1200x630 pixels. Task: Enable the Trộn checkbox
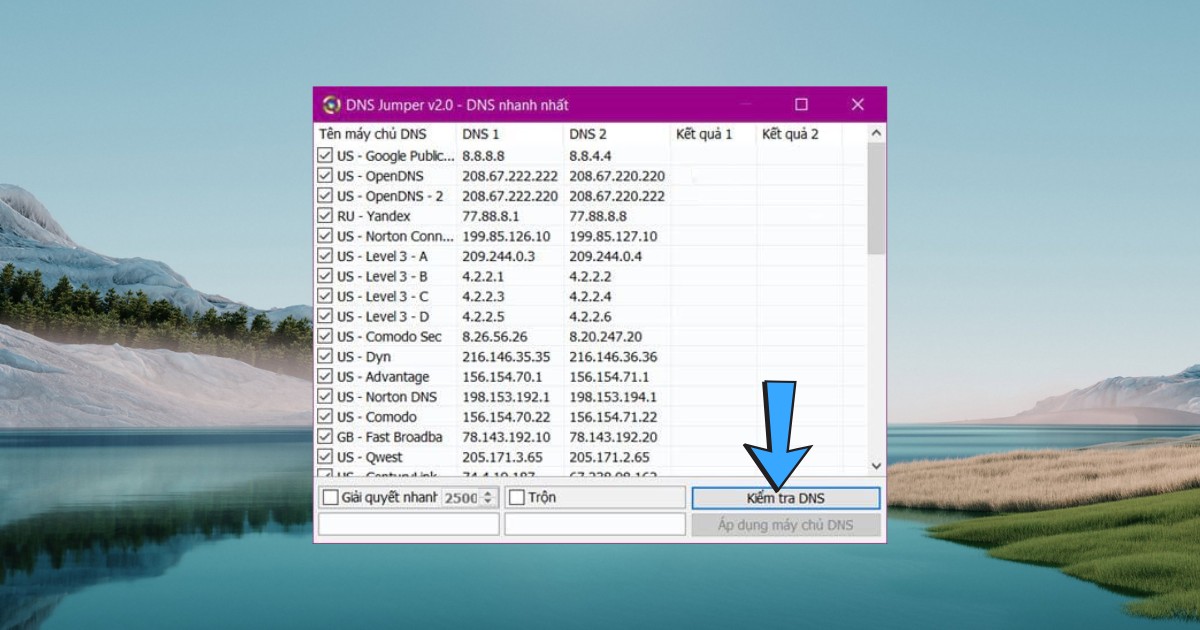pyautogui.click(x=517, y=498)
